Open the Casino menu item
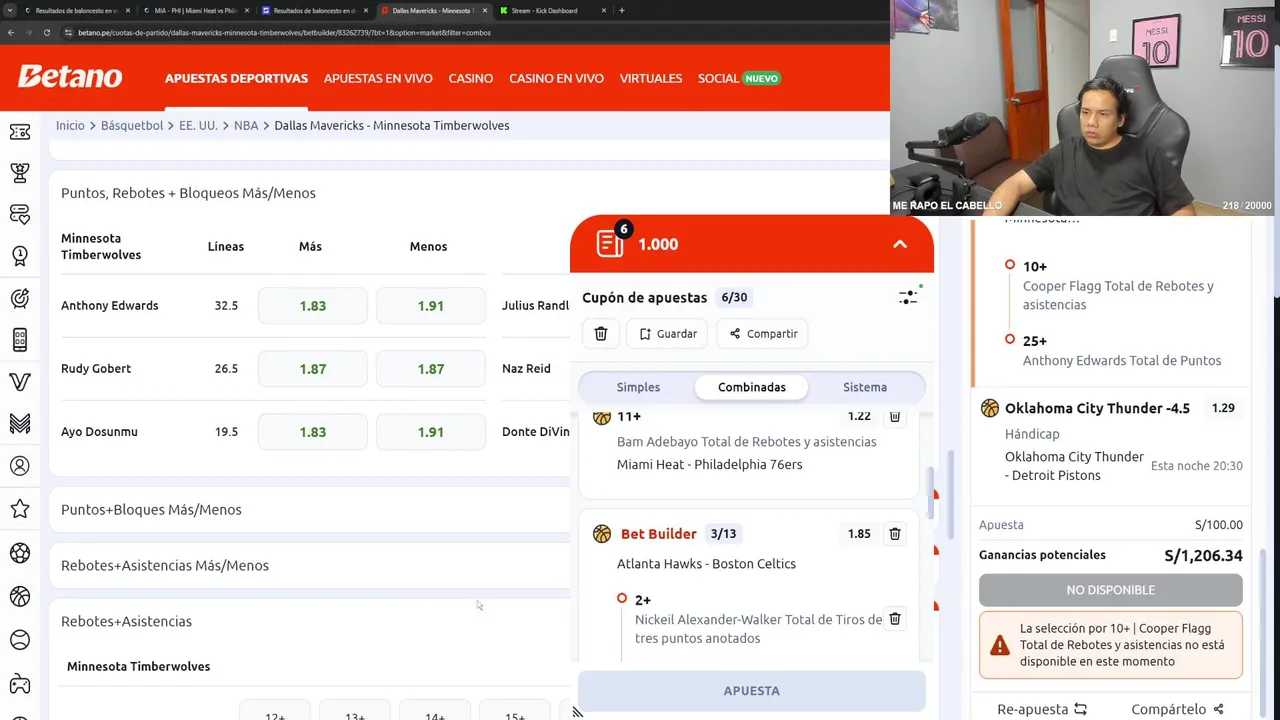 point(471,78)
